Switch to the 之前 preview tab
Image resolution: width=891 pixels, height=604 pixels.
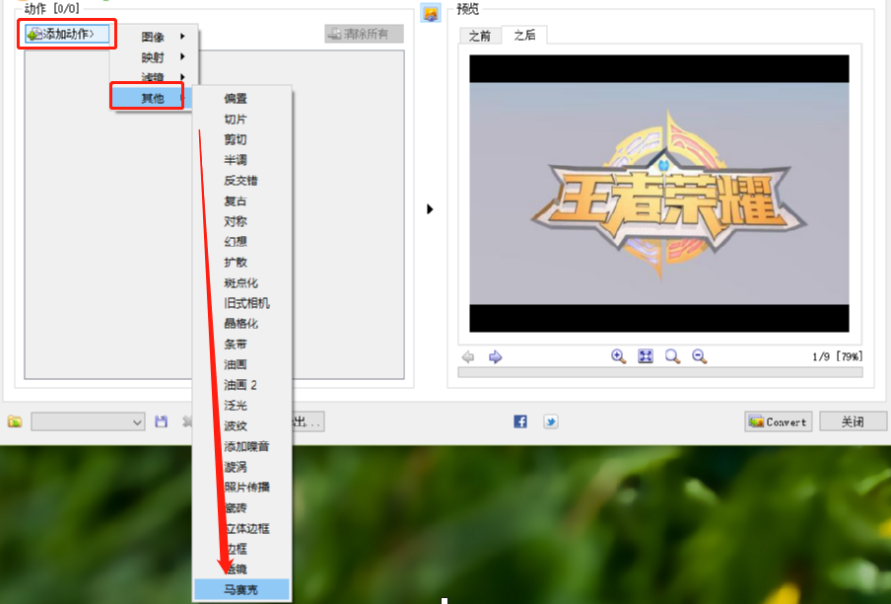pyautogui.click(x=480, y=36)
